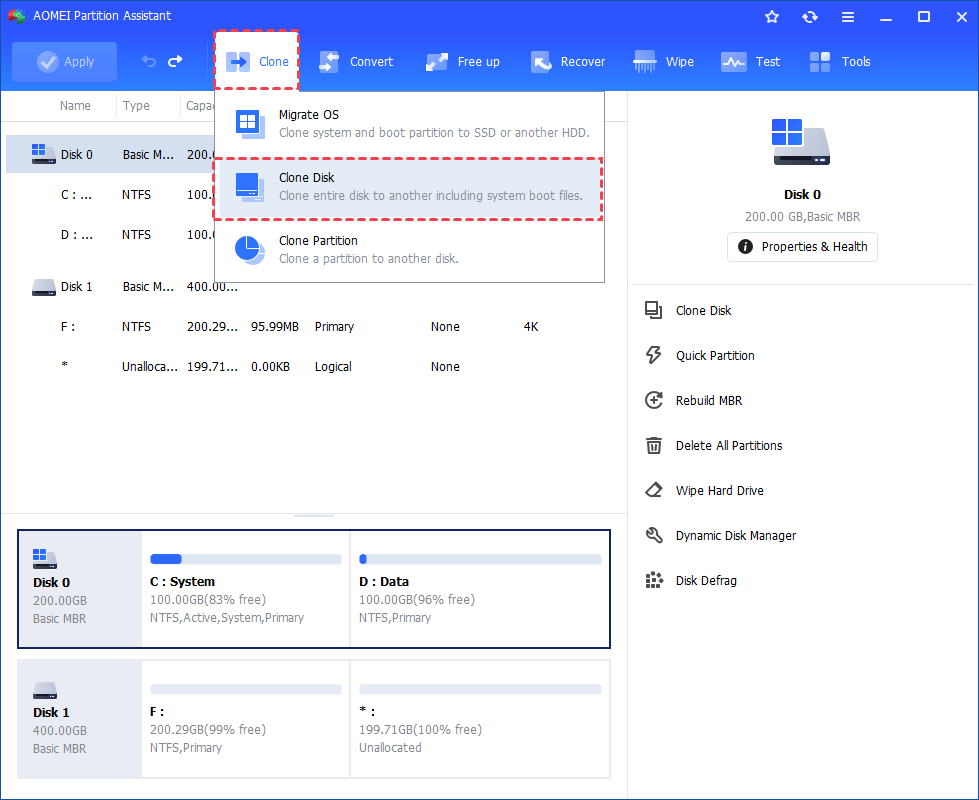
Task: Click the redo arrow
Action: 176,61
